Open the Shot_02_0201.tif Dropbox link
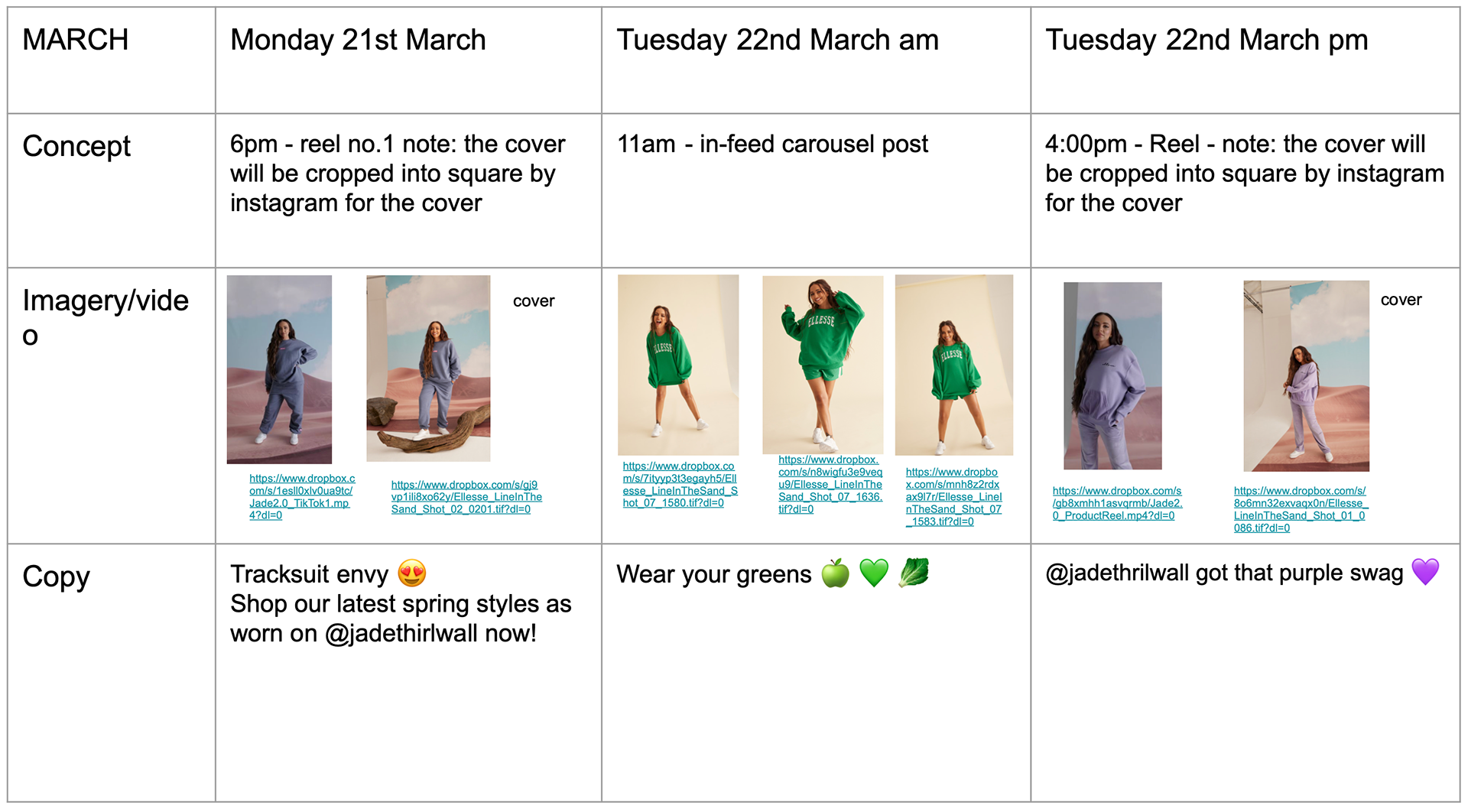1468x812 pixels. [x=466, y=497]
